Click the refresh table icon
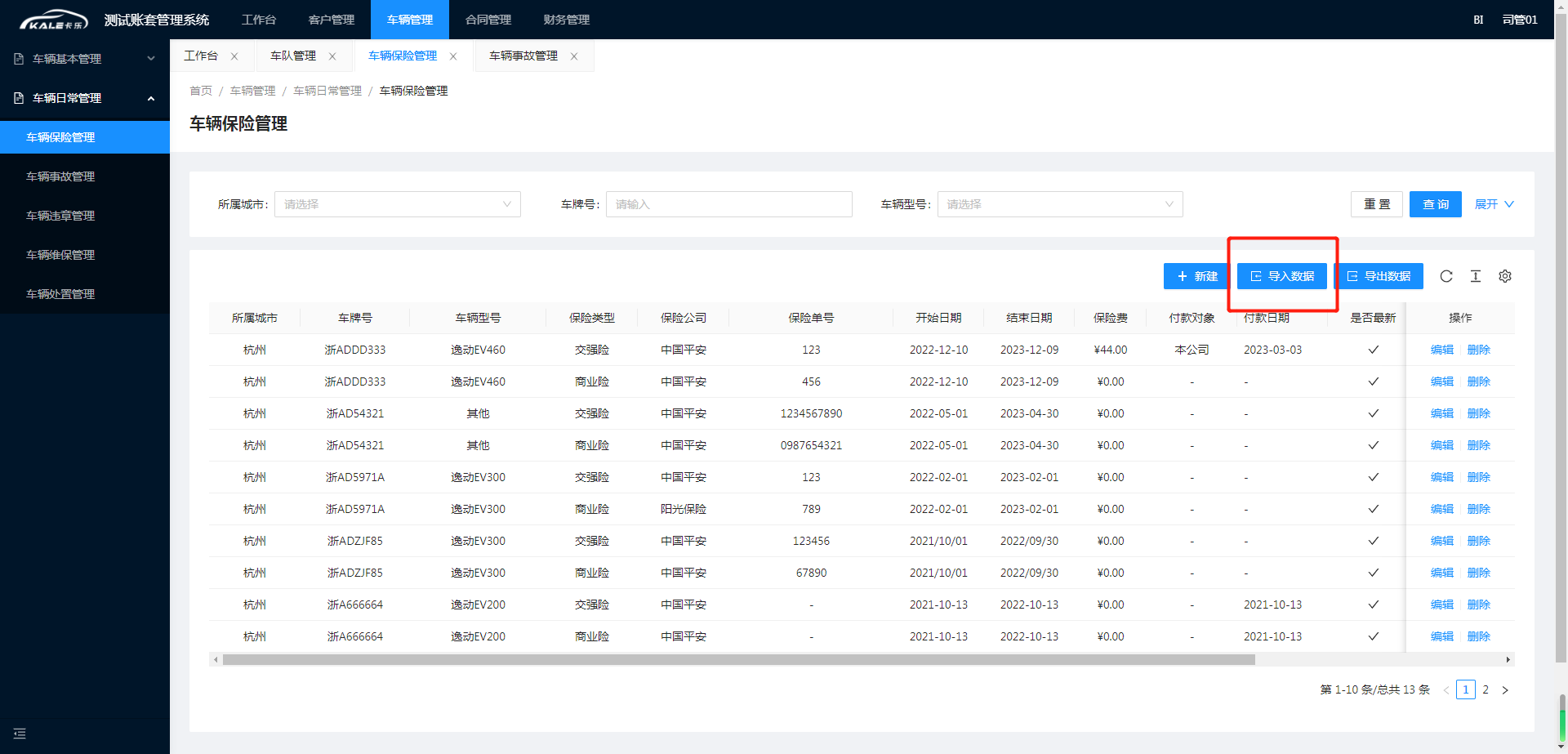The height and width of the screenshot is (754, 1568). (1445, 276)
